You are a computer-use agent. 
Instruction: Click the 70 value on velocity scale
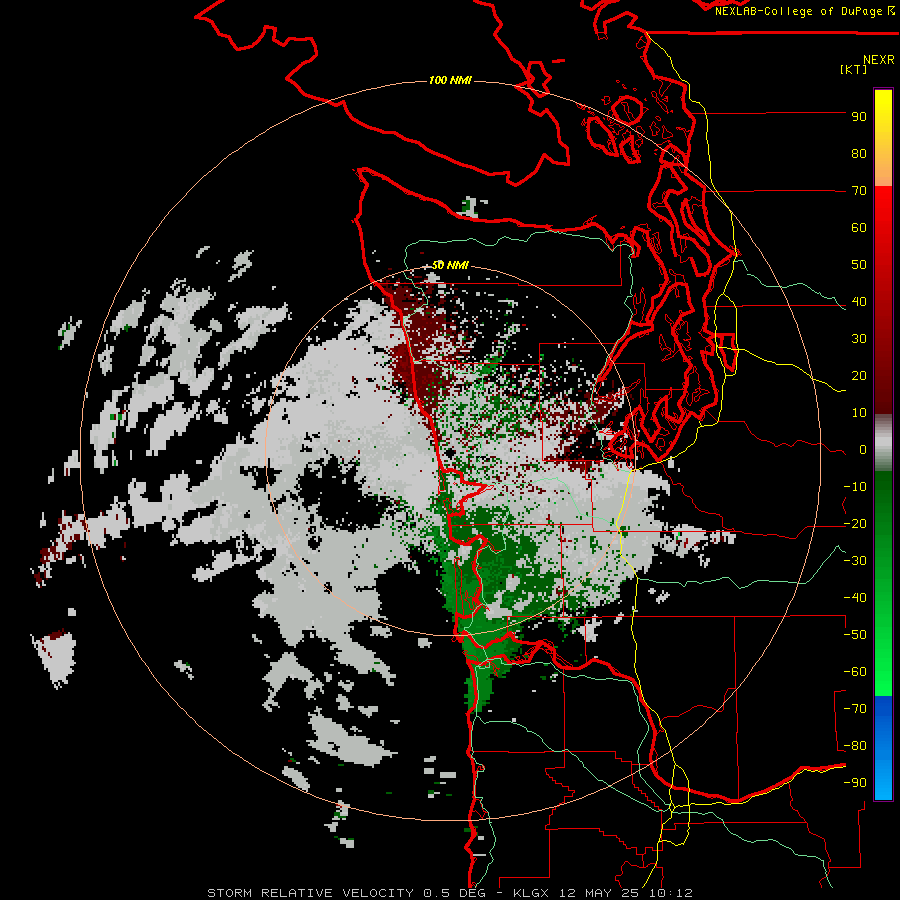(859, 191)
